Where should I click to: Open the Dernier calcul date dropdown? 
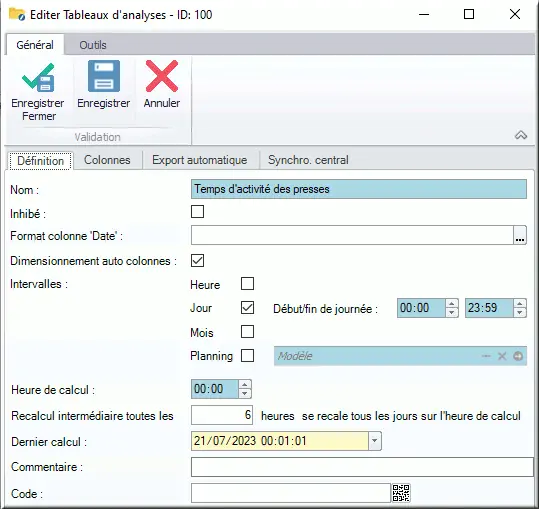(x=374, y=441)
